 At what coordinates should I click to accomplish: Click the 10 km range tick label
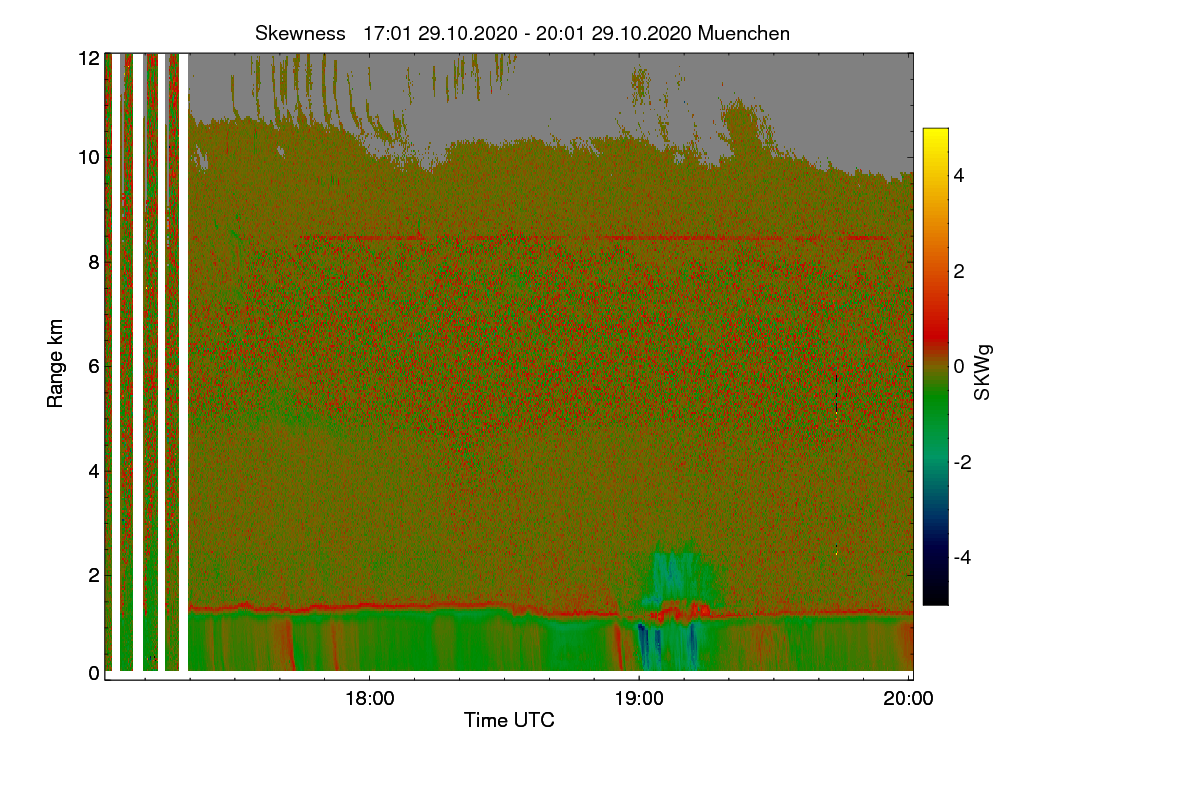[x=89, y=158]
